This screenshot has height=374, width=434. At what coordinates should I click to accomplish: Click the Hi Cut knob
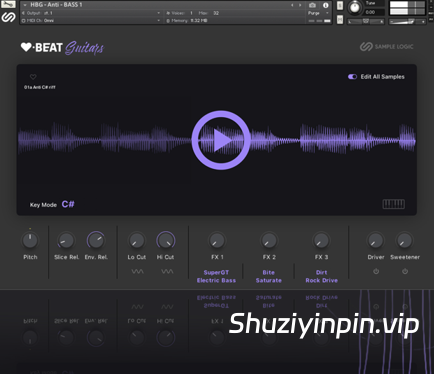(x=166, y=241)
